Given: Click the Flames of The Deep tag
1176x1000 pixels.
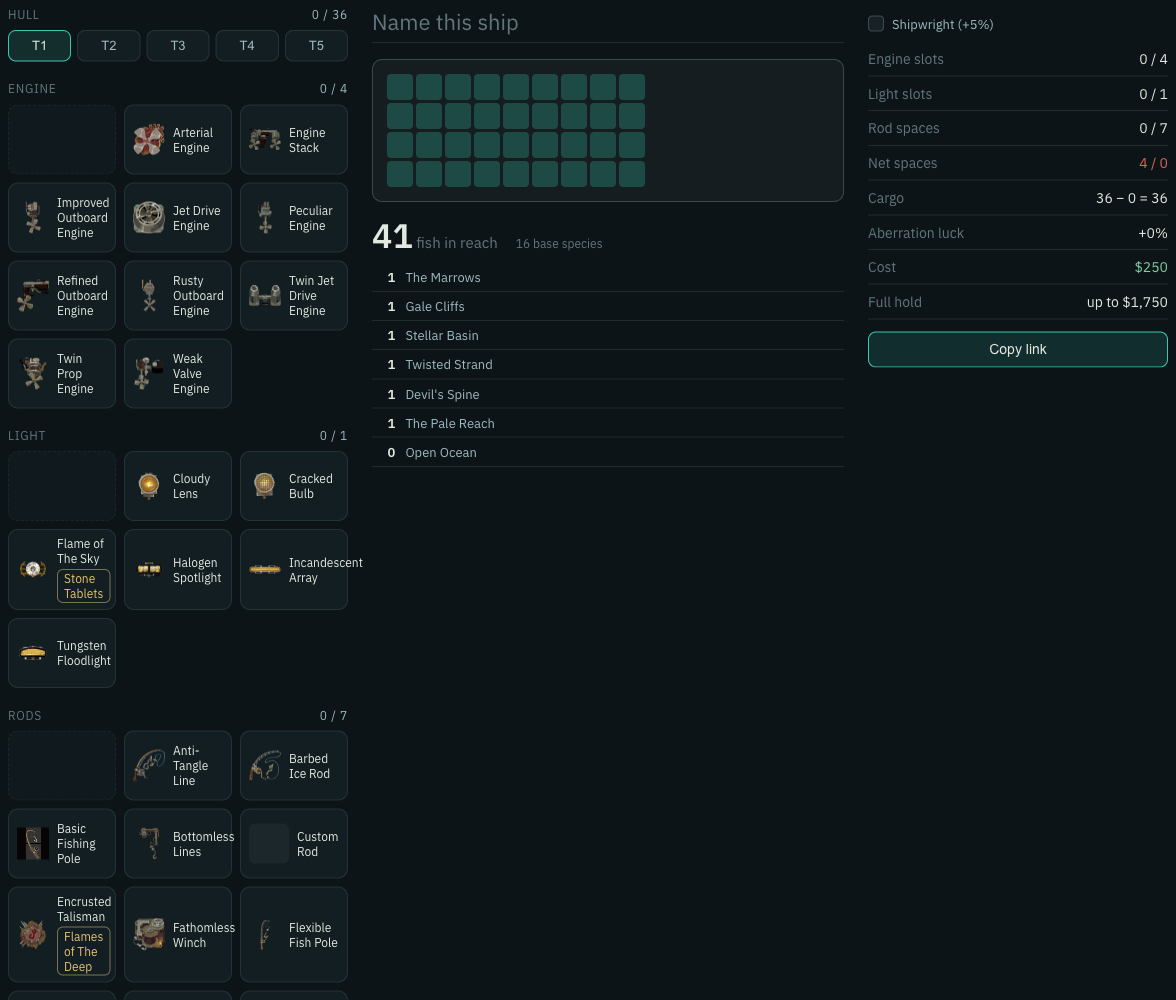Looking at the screenshot, I should (83, 951).
